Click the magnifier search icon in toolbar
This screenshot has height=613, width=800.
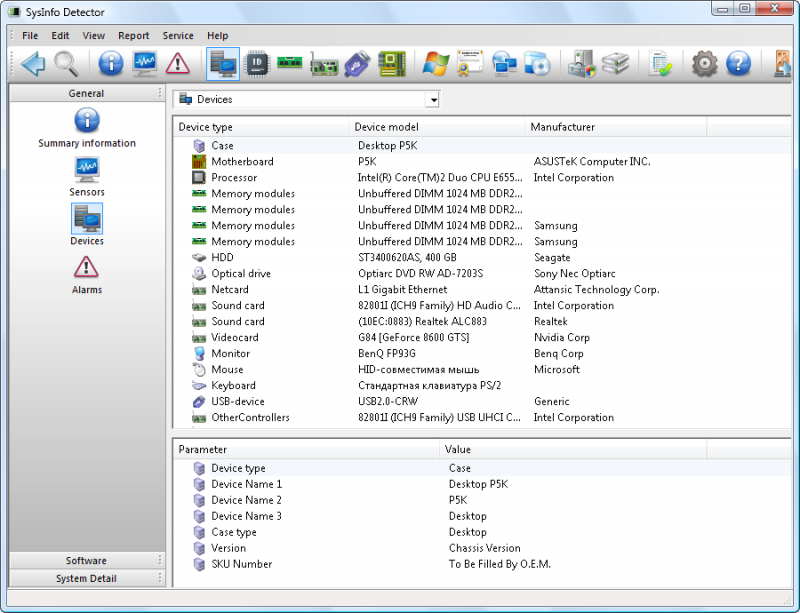(66, 65)
